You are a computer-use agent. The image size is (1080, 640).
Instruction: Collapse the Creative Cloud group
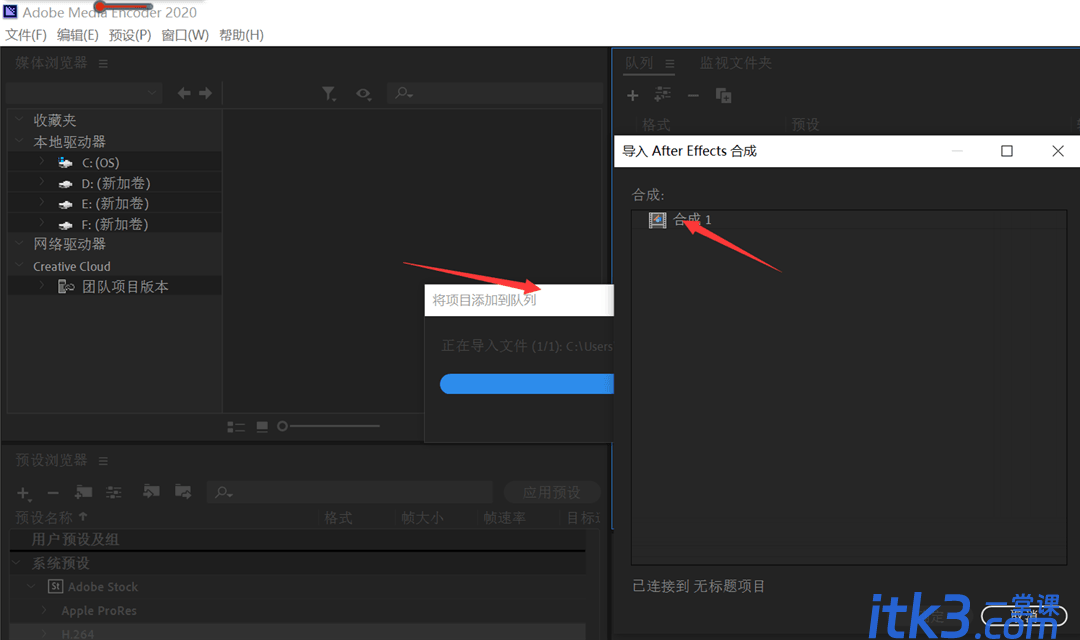(19, 265)
